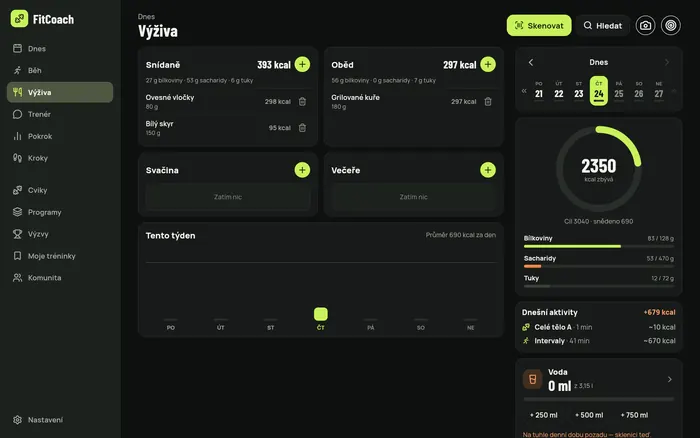
Task: Add food to Oběd with plus
Action: (488, 64)
